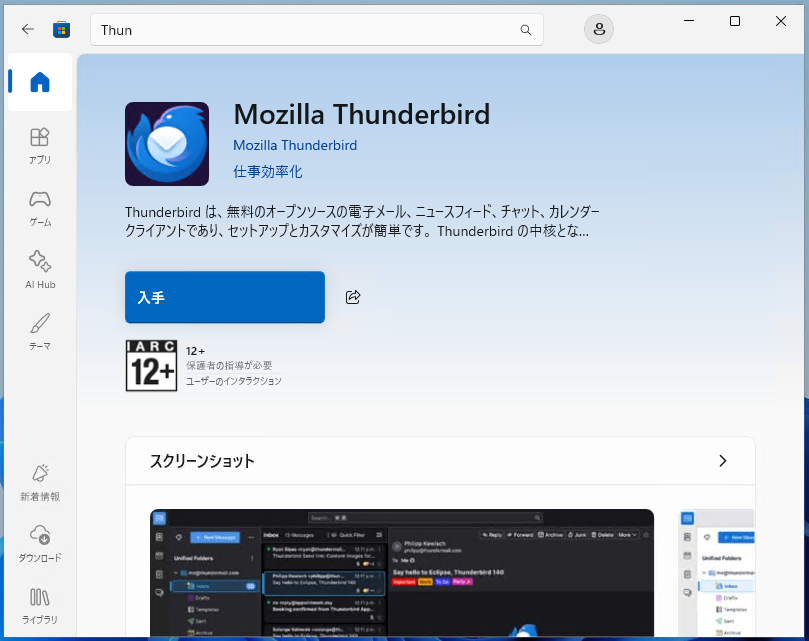Image resolution: width=809 pixels, height=641 pixels.
Task: Open the light theme Thunderbird screenshot
Action: (716, 573)
